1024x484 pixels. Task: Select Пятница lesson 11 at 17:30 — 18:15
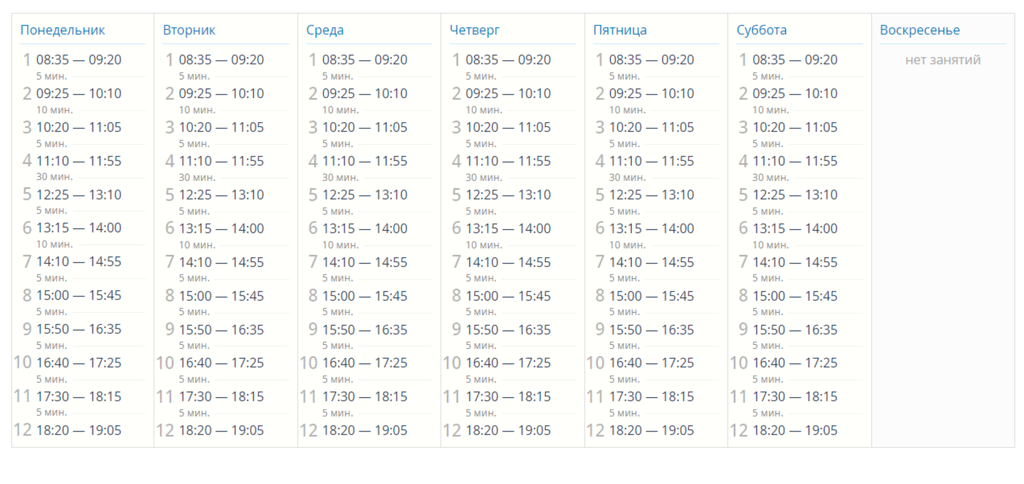pyautogui.click(x=651, y=397)
